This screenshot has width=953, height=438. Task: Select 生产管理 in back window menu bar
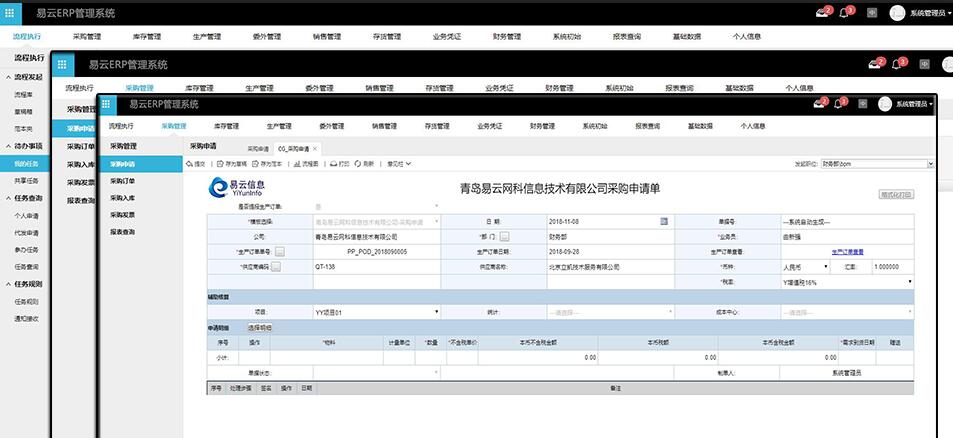coord(207,36)
